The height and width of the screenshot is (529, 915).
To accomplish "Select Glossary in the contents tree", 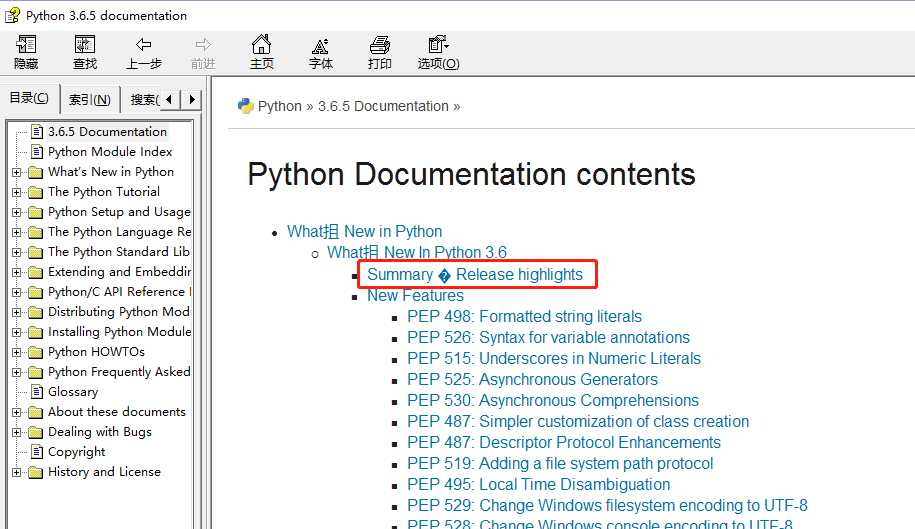I will click(x=73, y=392).
